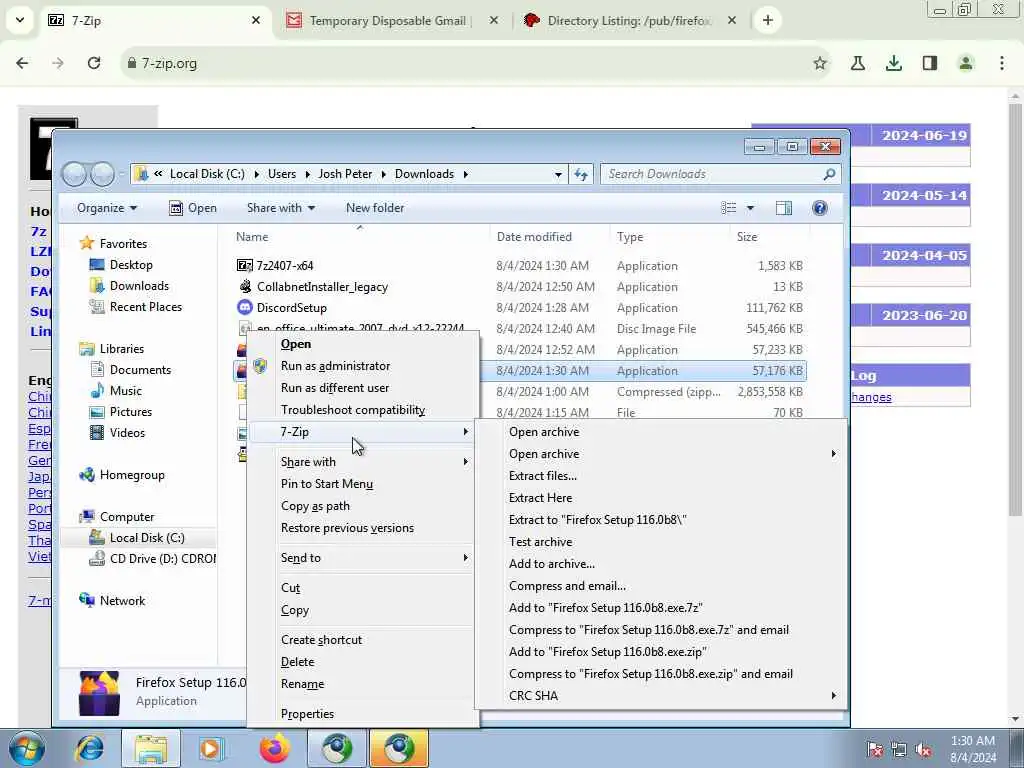The width and height of the screenshot is (1024, 768).
Task: Expand the CRC SHA submenu
Action: [833, 696]
